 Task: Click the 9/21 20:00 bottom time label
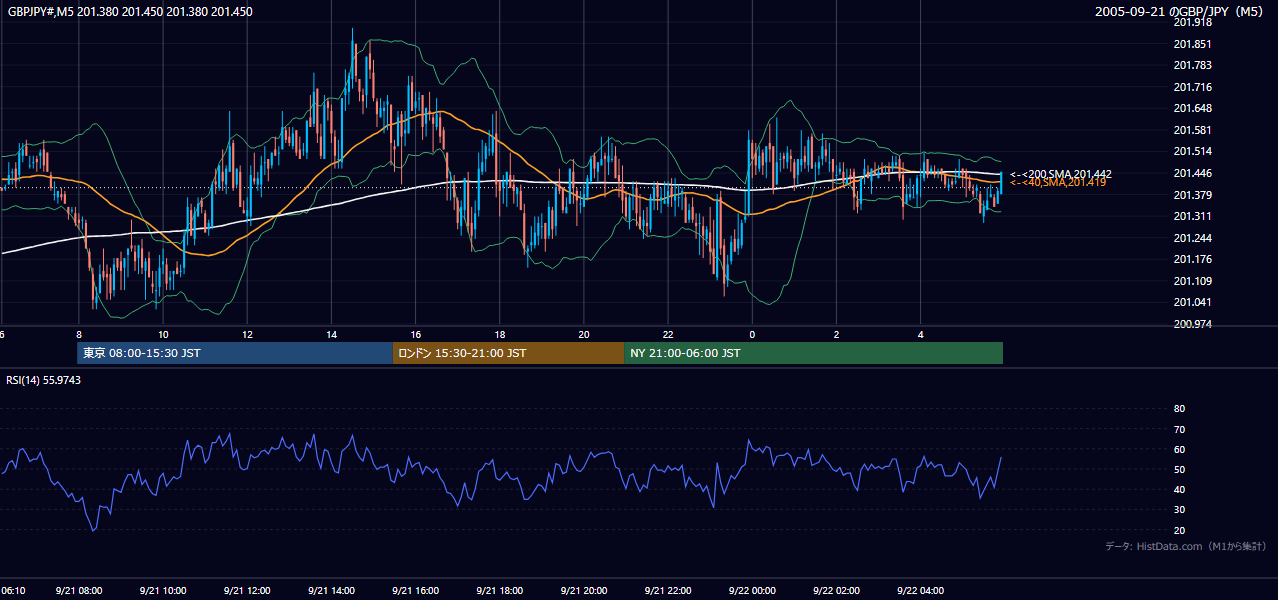coord(583,591)
